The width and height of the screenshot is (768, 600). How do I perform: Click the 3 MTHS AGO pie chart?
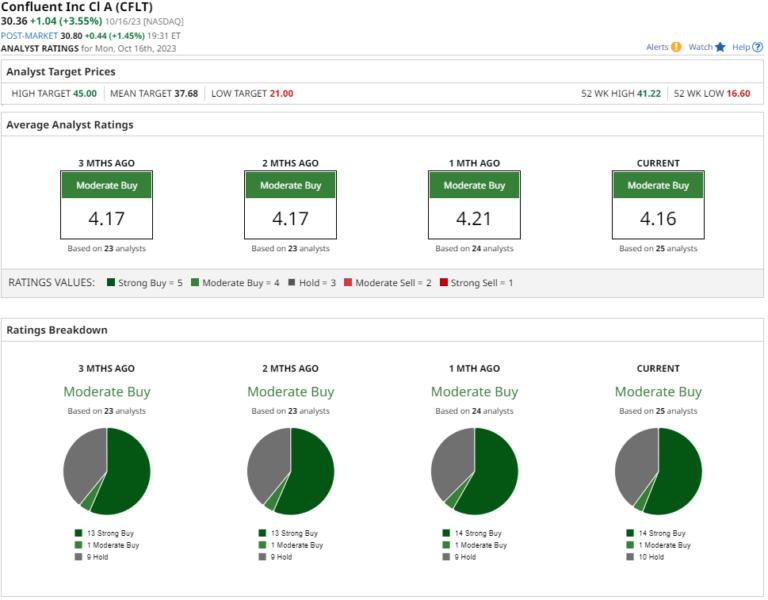tap(107, 471)
